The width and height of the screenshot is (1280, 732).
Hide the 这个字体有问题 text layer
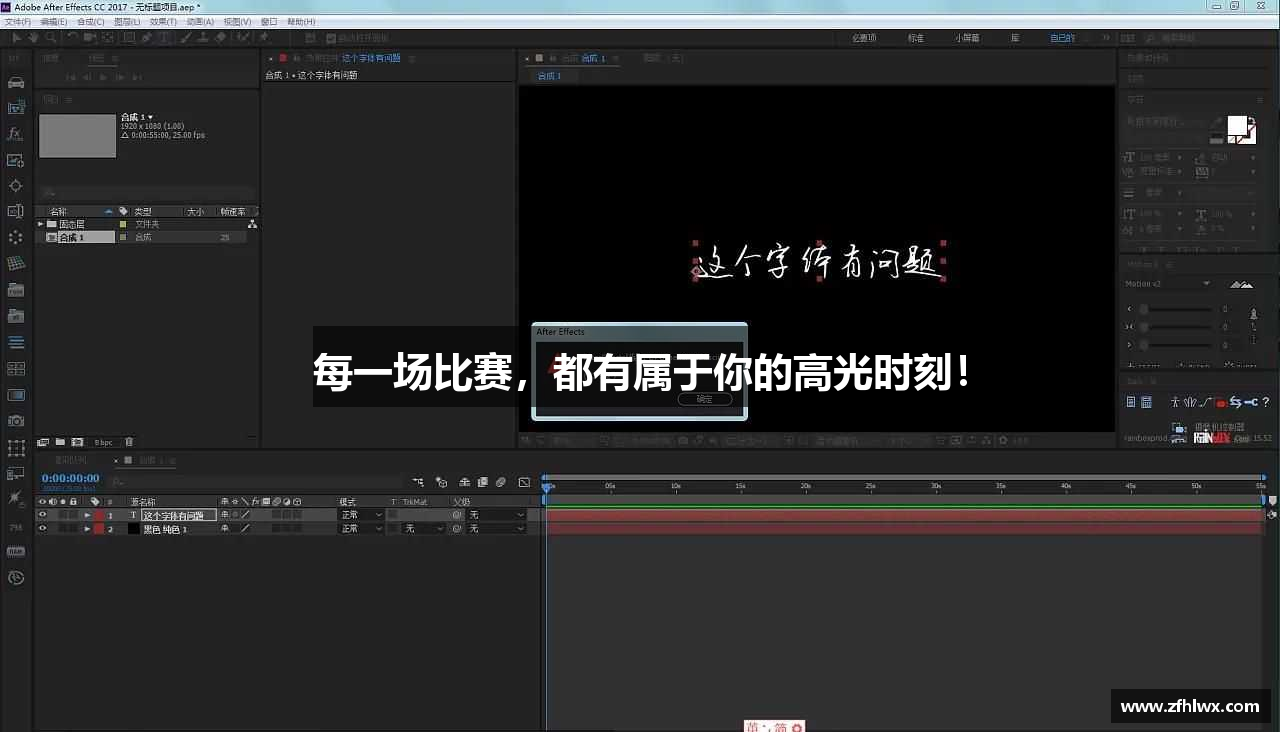pos(42,515)
